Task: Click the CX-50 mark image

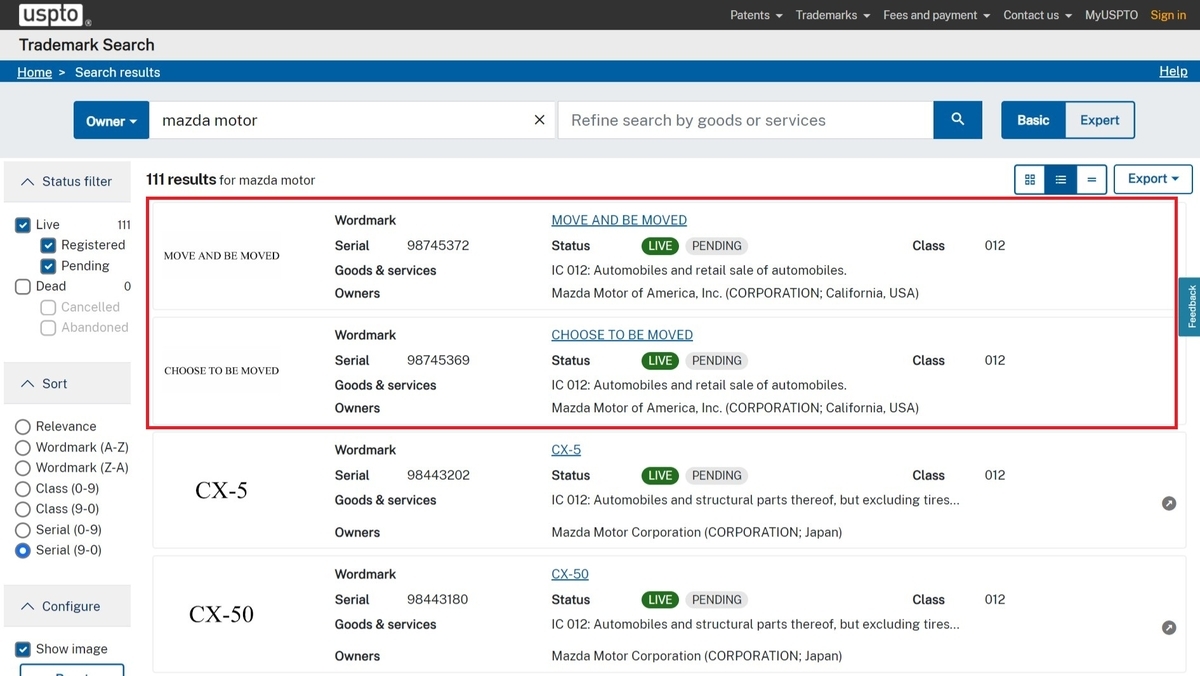Action: tap(221, 614)
